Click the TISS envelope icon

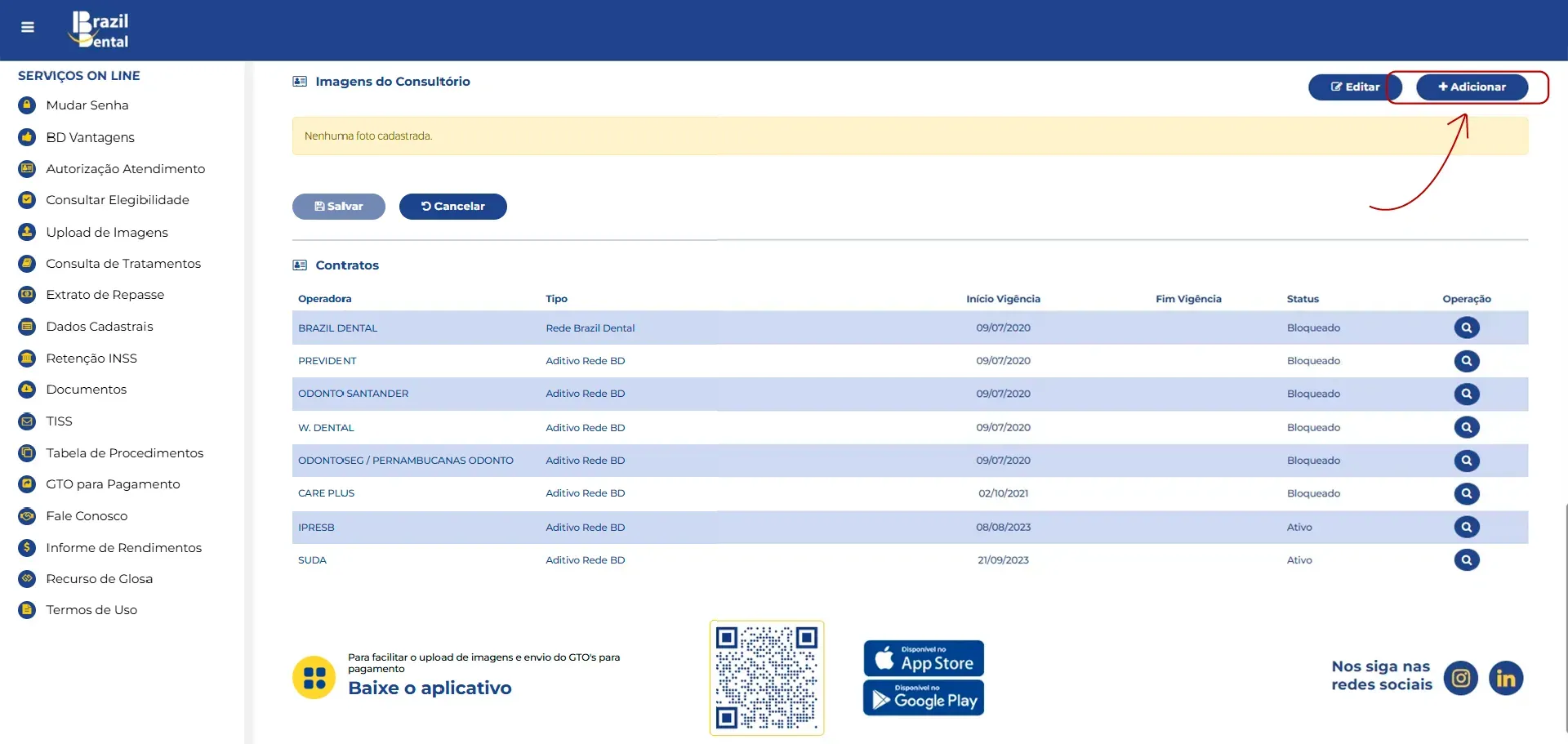pyautogui.click(x=27, y=421)
